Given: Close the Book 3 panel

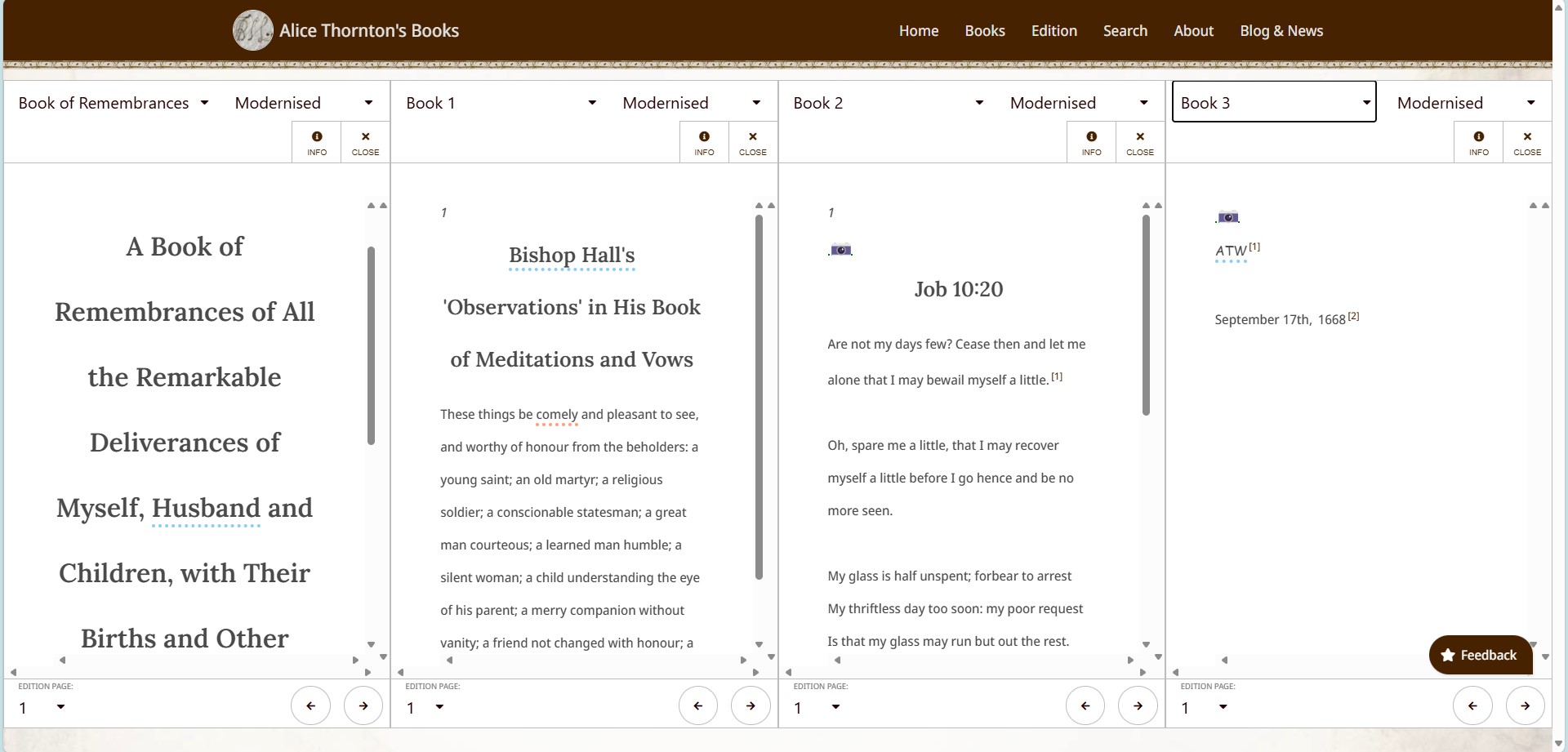Looking at the screenshot, I should click(1527, 143).
